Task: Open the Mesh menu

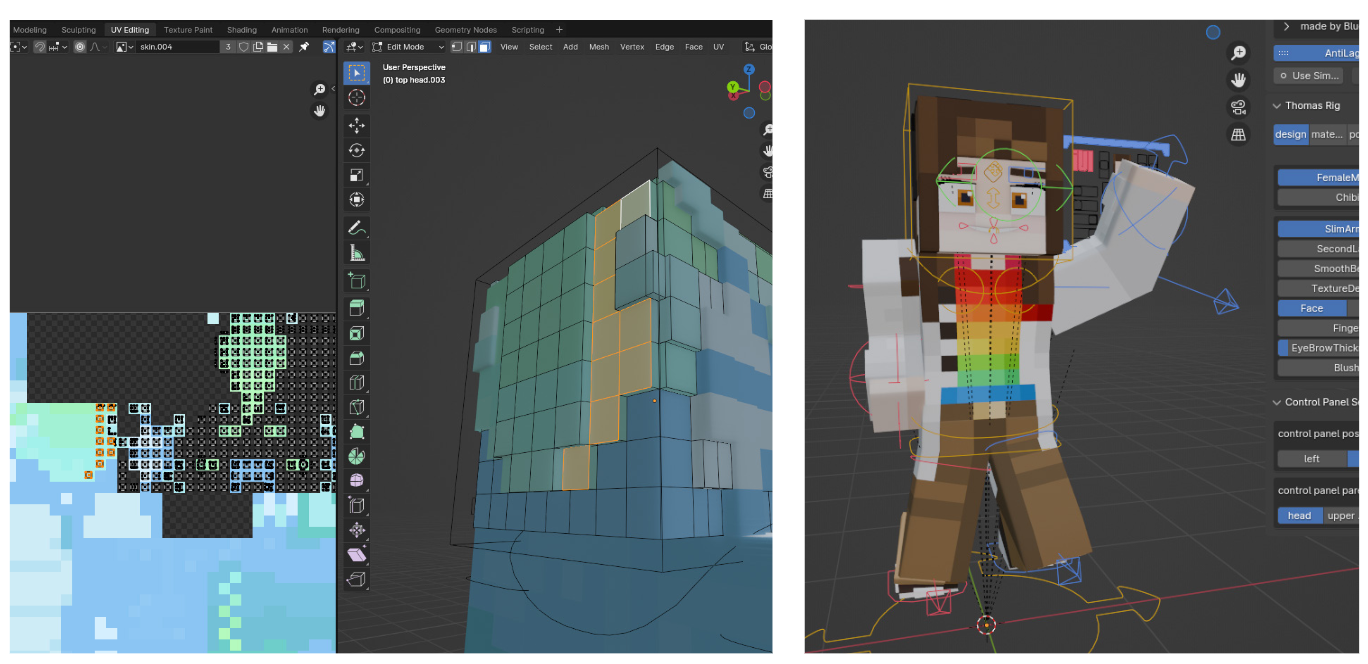Action: (x=599, y=47)
